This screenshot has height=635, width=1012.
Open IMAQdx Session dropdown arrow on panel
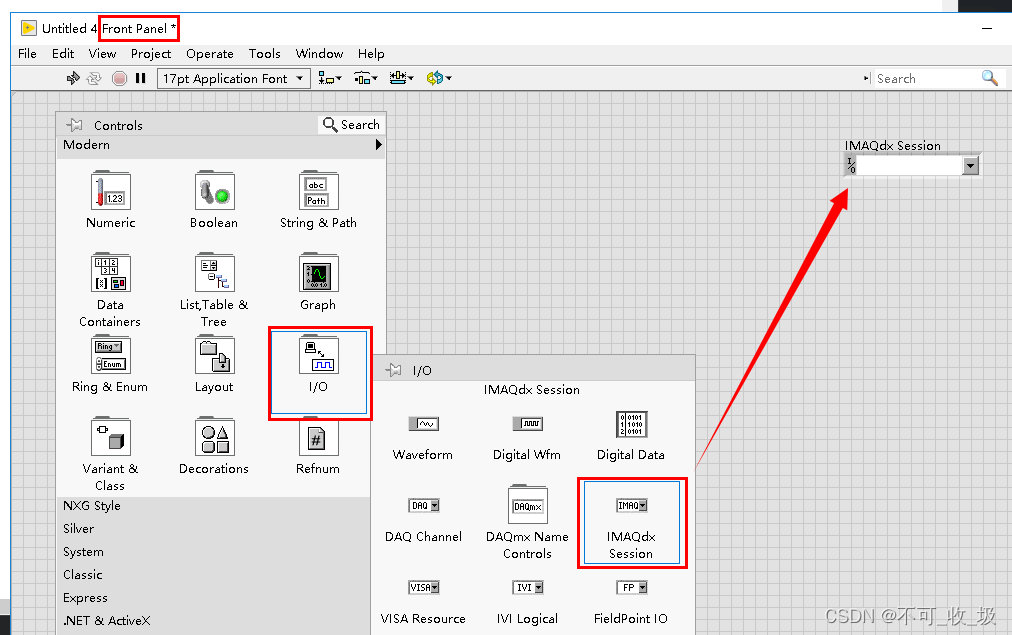point(970,166)
